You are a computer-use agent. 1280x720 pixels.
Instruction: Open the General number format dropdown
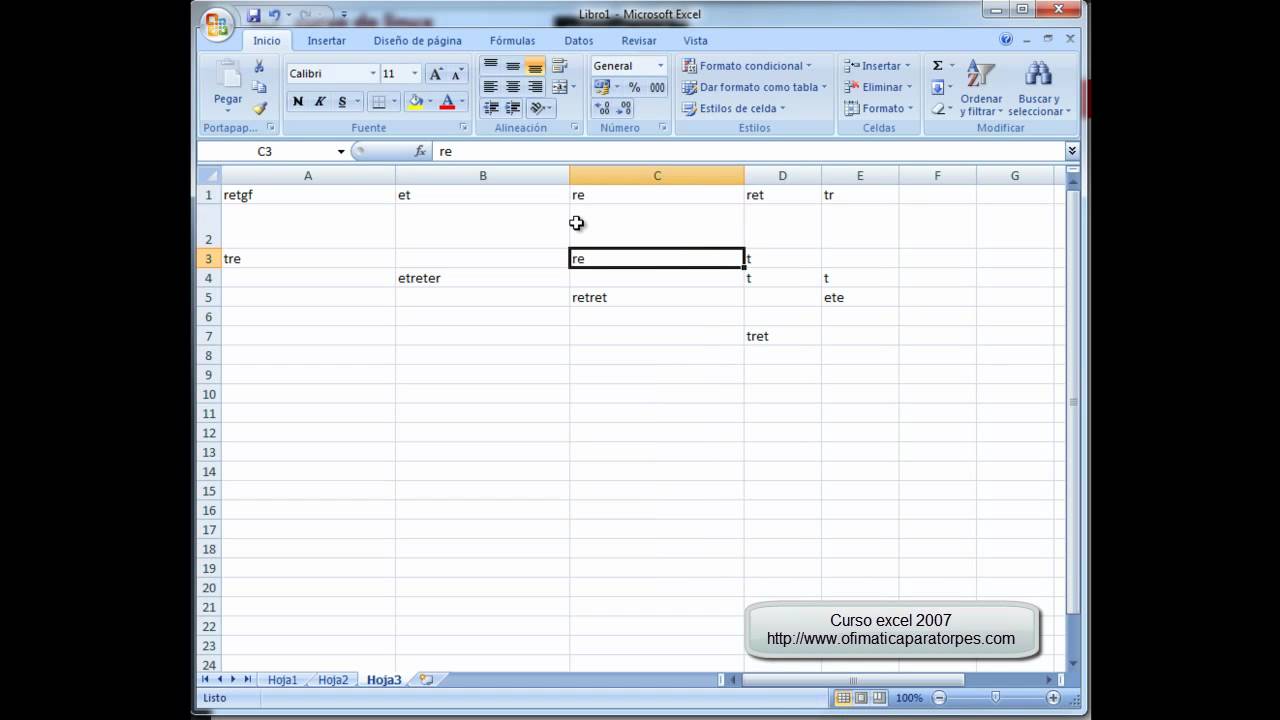[660, 66]
